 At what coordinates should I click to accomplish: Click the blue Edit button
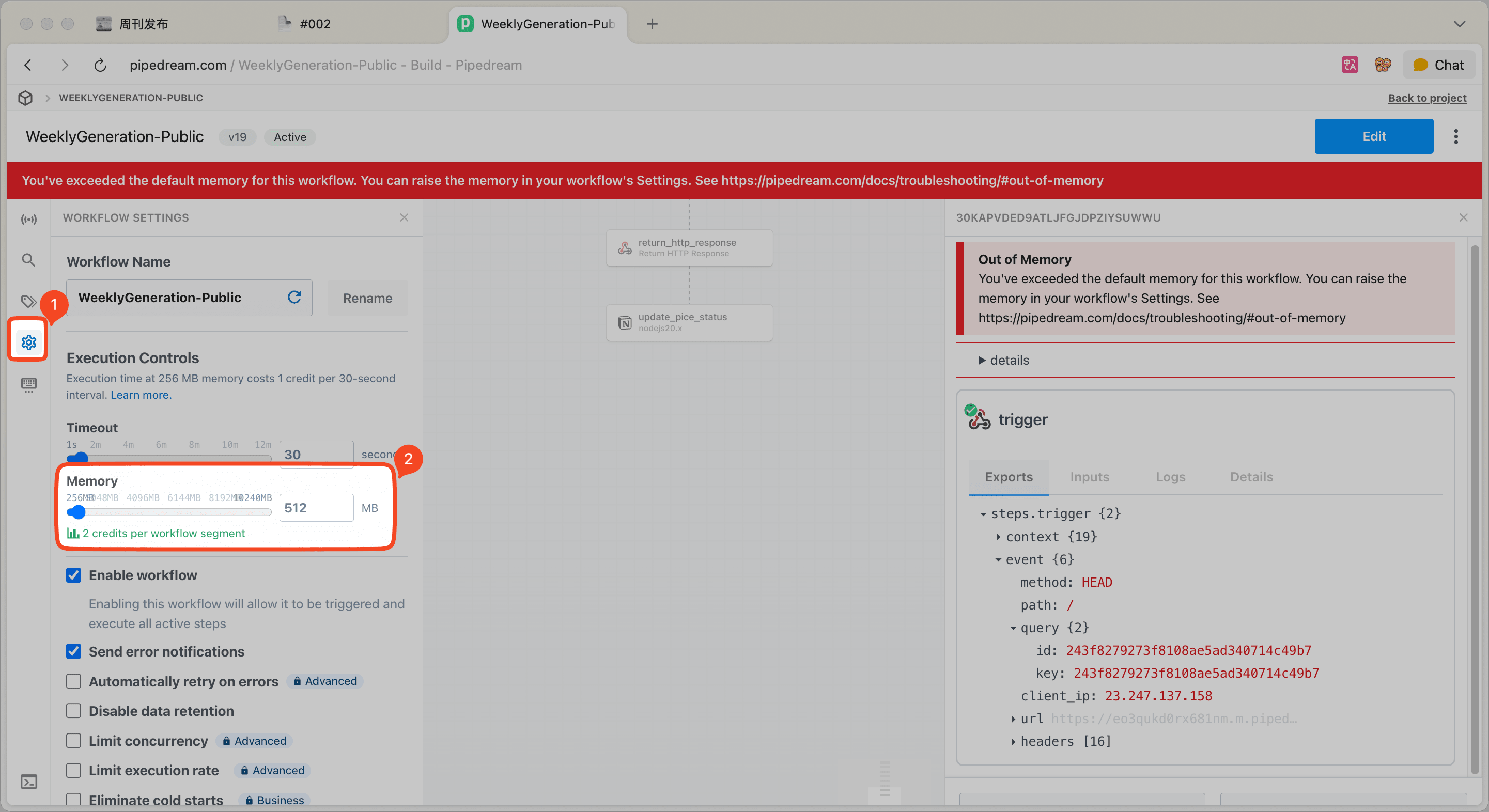1373,136
